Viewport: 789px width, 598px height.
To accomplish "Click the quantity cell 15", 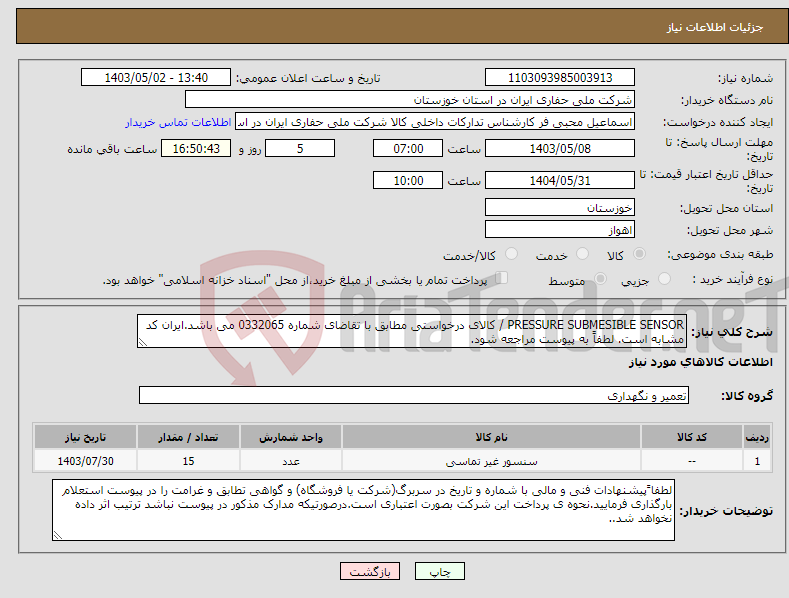I will click(188, 461).
